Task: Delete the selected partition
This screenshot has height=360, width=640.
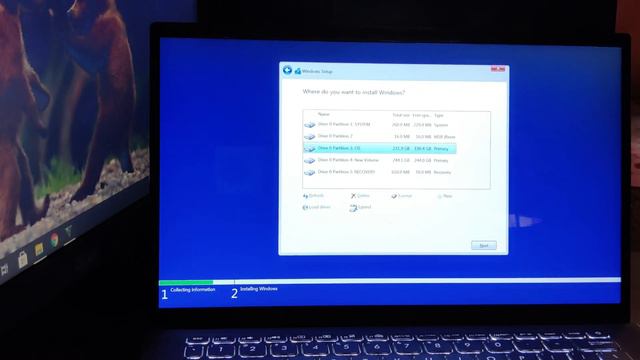Action: click(x=360, y=196)
